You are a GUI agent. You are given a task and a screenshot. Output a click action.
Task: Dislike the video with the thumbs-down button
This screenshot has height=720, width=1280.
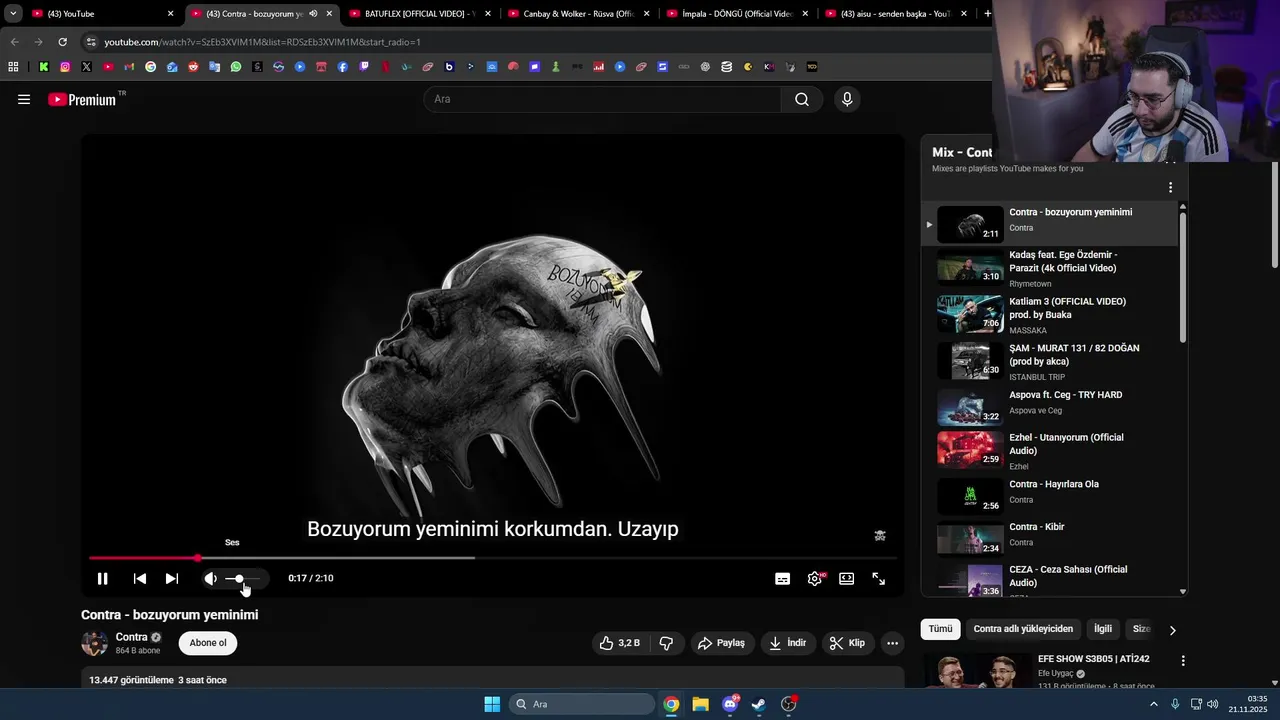[x=666, y=643]
